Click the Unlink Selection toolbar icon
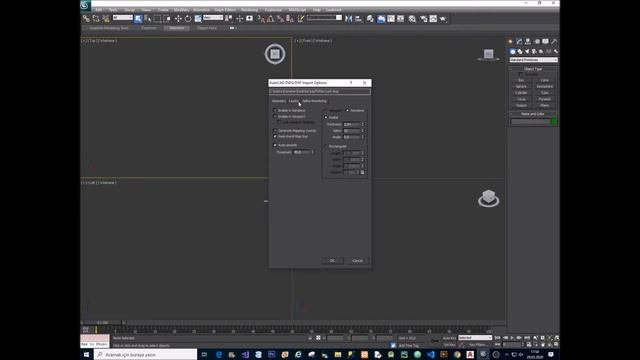The width and height of the screenshot is (640, 360). [96, 19]
